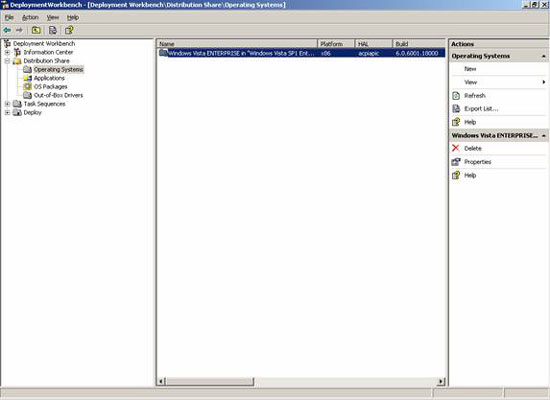
Task: Click the Help toolbar icon
Action: [x=69, y=30]
